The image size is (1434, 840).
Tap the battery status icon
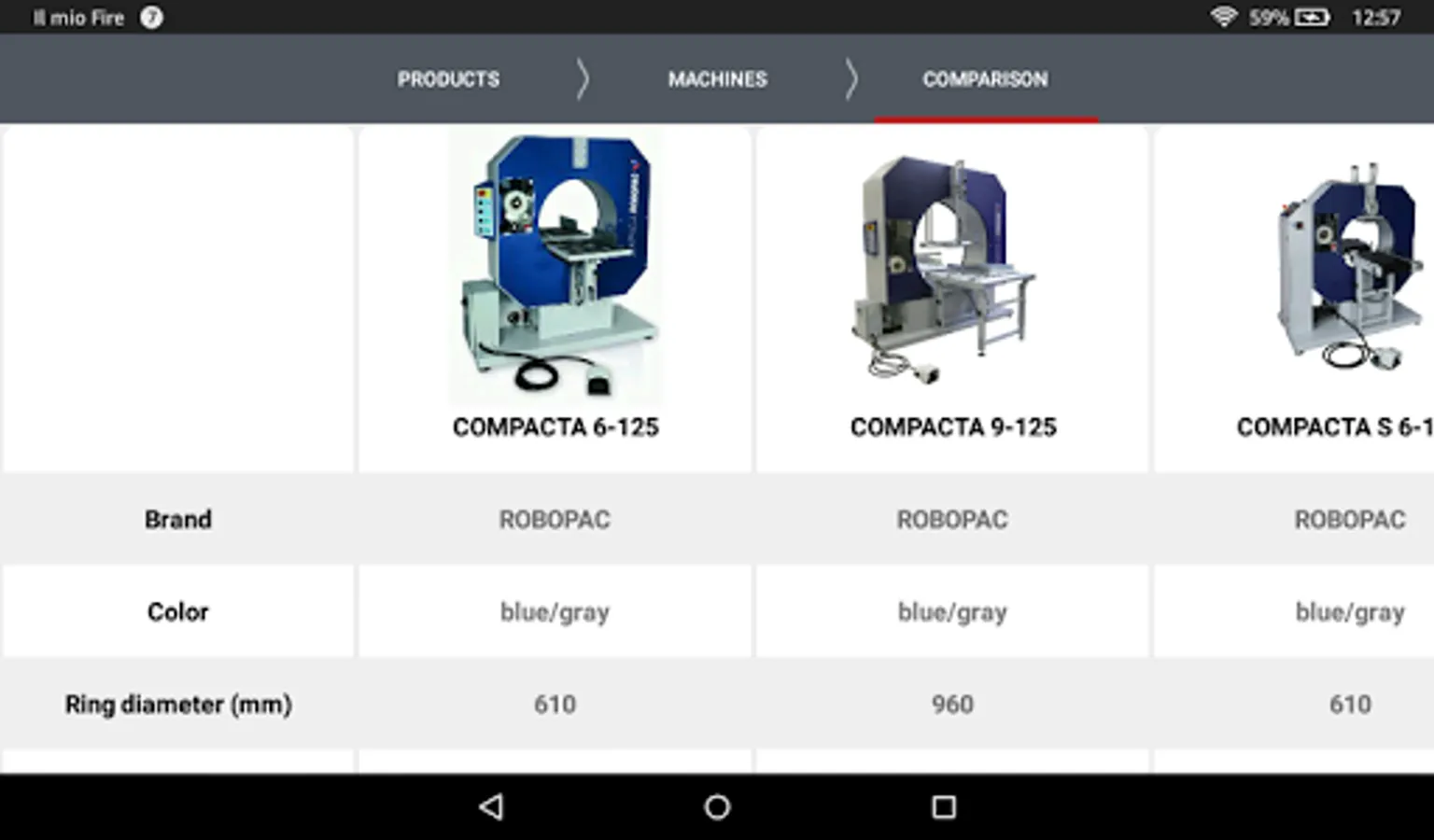point(1312,17)
